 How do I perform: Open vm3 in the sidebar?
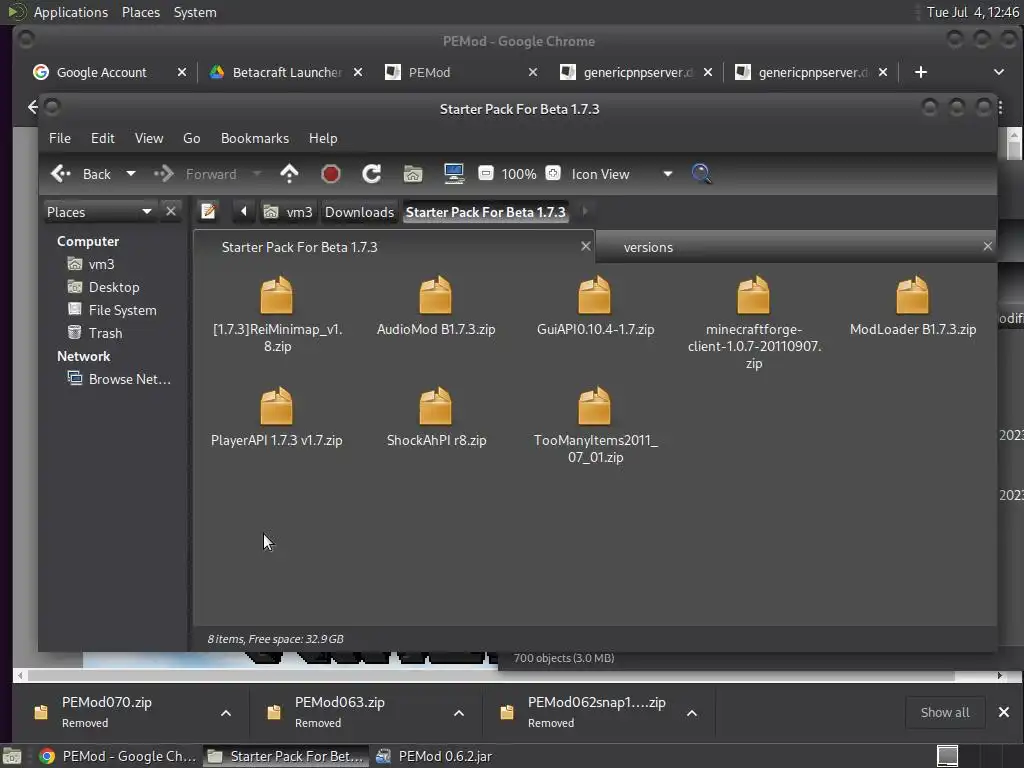[x=101, y=264]
